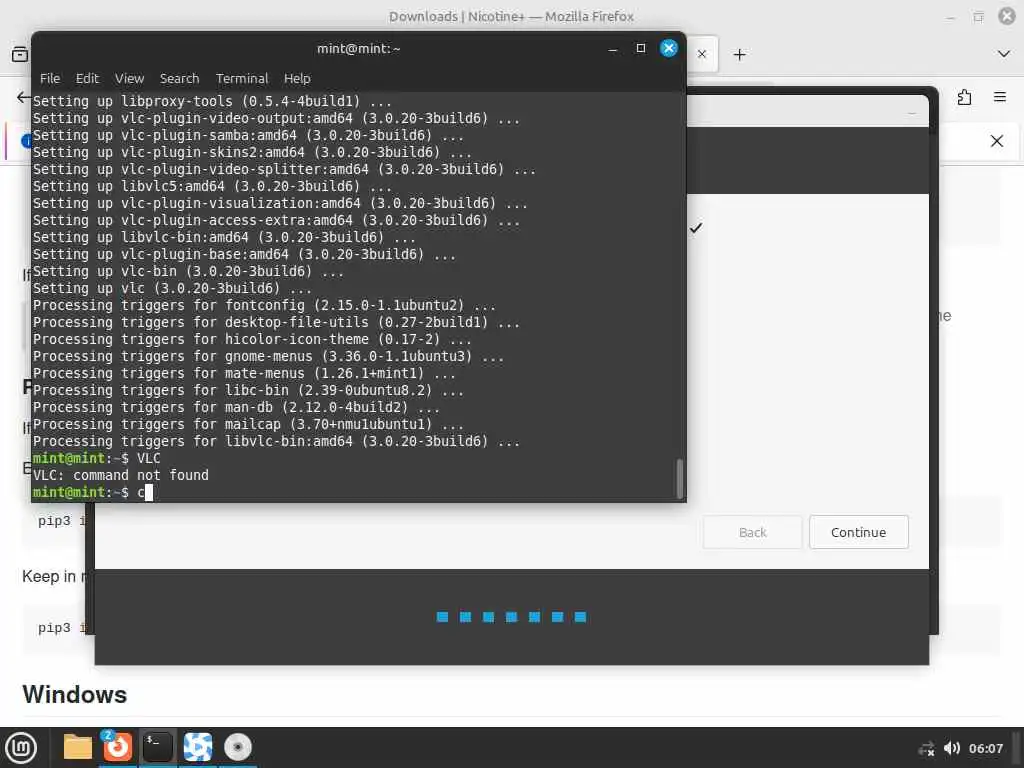This screenshot has height=768, width=1024.
Task: Click the Windows heading in Firefox page
Action: [74, 695]
